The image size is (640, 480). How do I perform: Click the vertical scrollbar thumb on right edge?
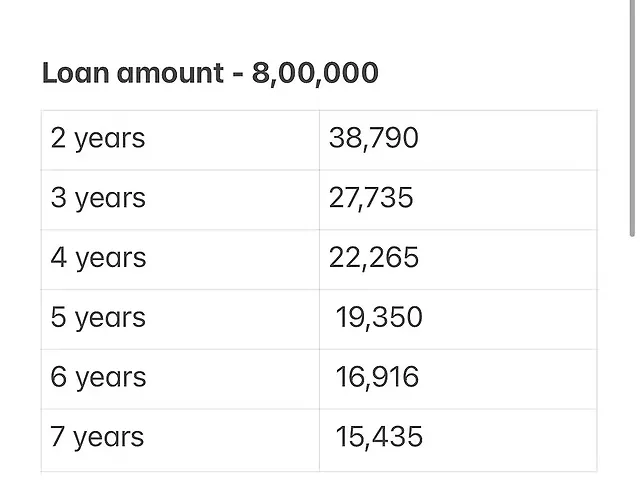(632, 118)
